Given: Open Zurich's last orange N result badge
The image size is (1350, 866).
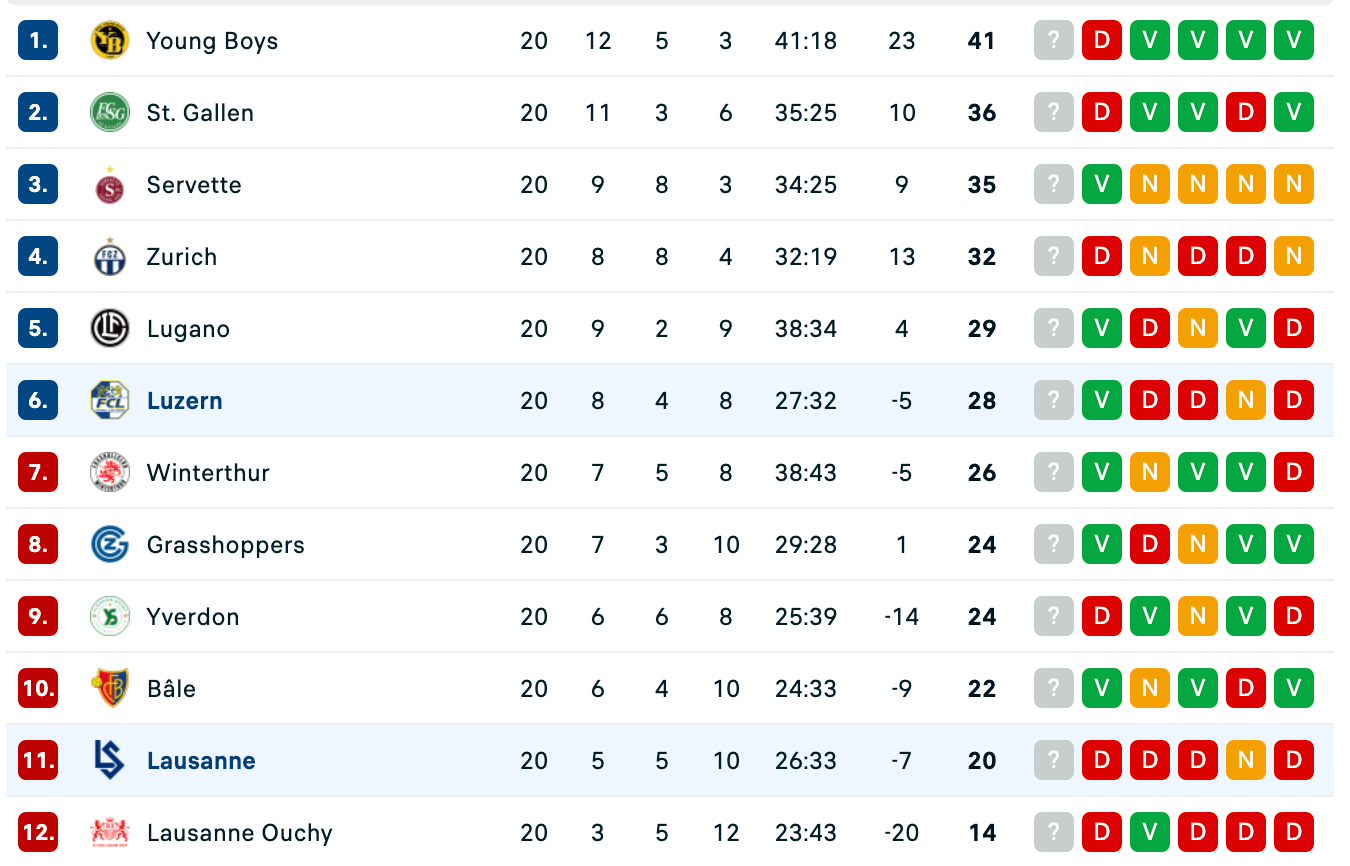Looking at the screenshot, I should (1293, 257).
